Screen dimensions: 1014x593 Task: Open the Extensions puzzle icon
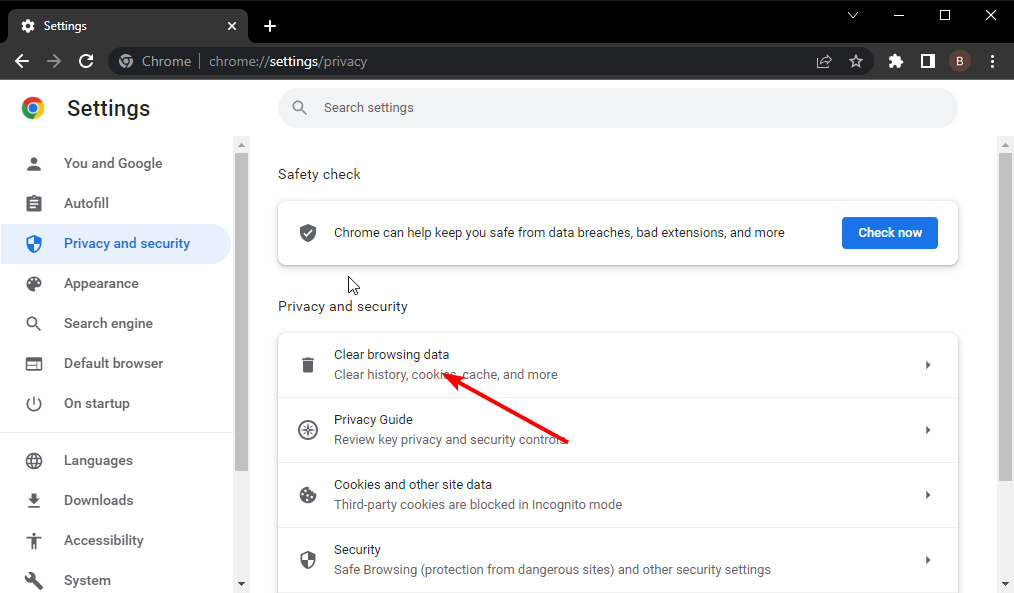[x=896, y=61]
